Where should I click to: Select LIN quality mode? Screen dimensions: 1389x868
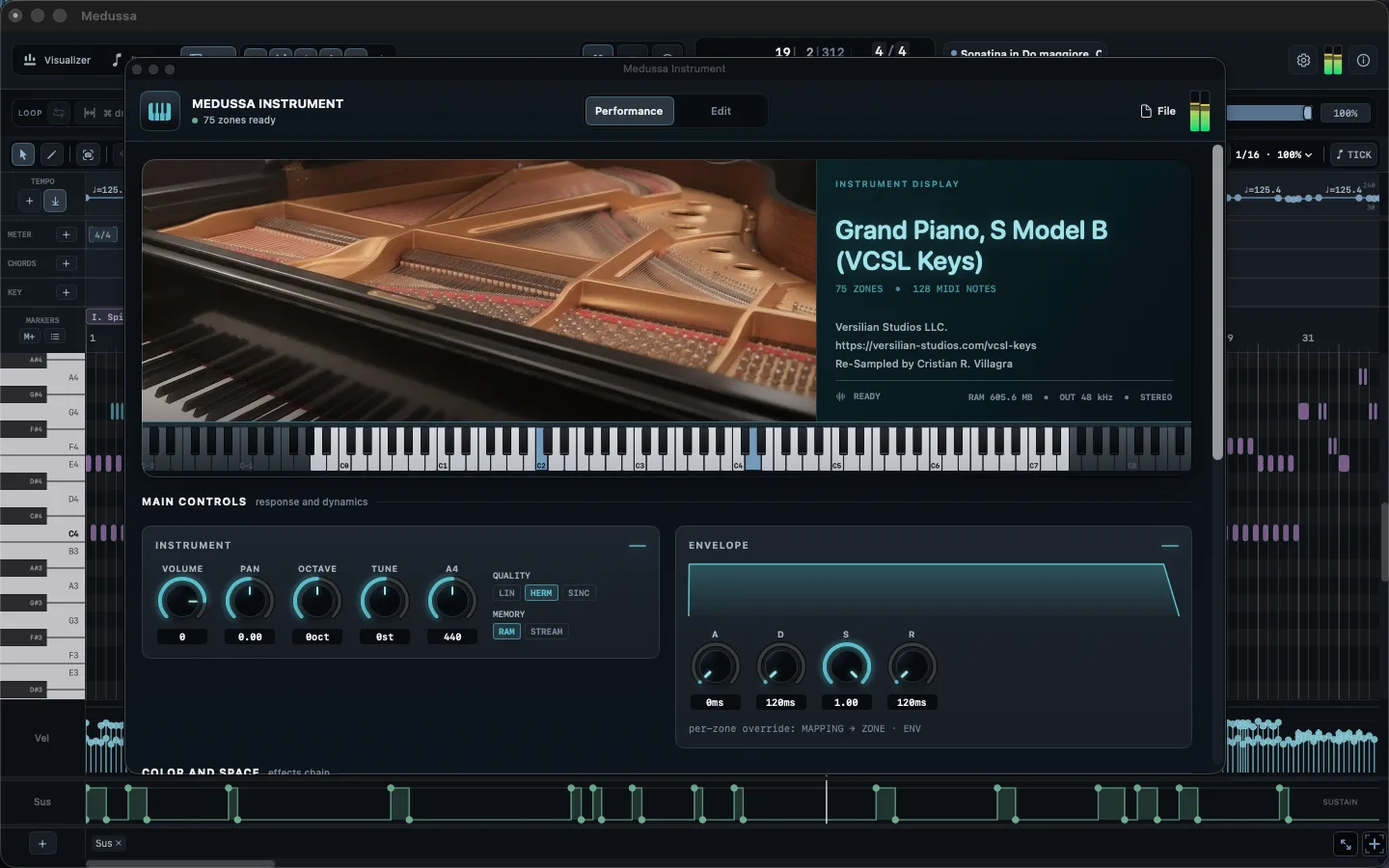506,593
